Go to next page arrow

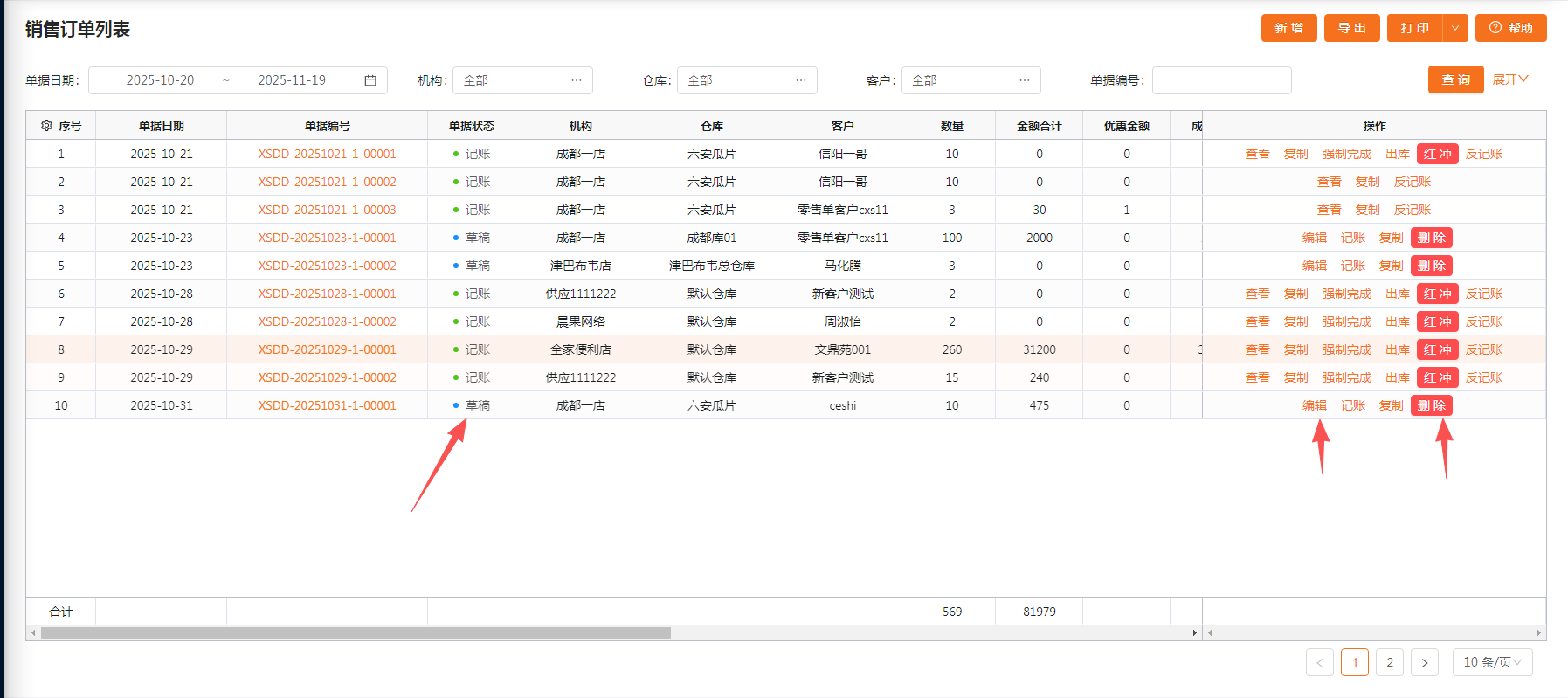[x=1425, y=662]
